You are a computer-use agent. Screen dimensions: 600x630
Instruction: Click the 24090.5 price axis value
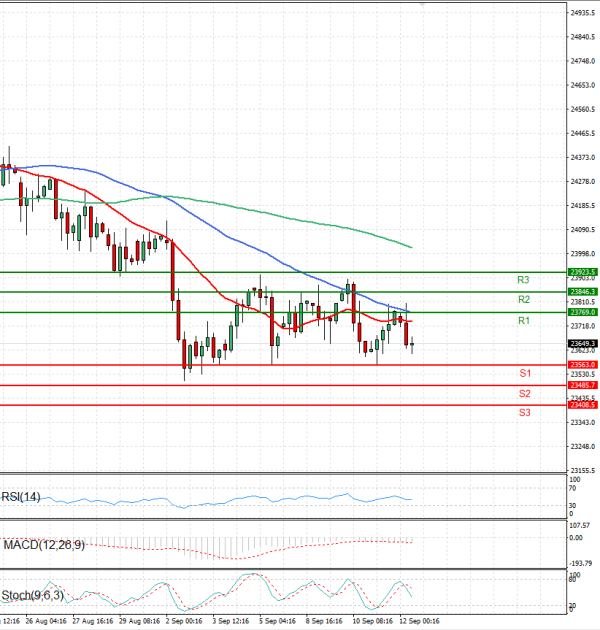pos(583,230)
